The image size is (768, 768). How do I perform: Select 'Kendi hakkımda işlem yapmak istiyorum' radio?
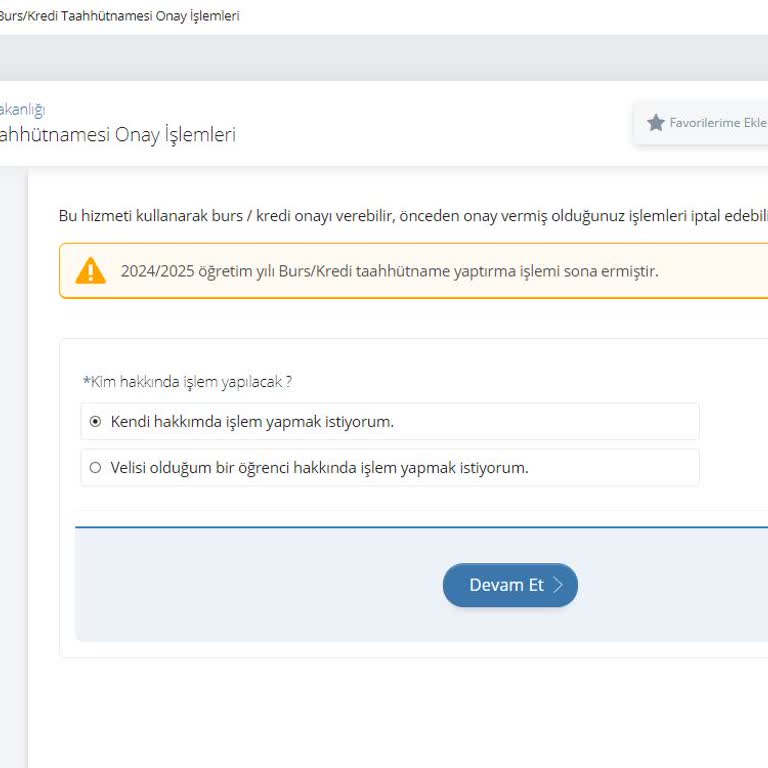click(96, 421)
